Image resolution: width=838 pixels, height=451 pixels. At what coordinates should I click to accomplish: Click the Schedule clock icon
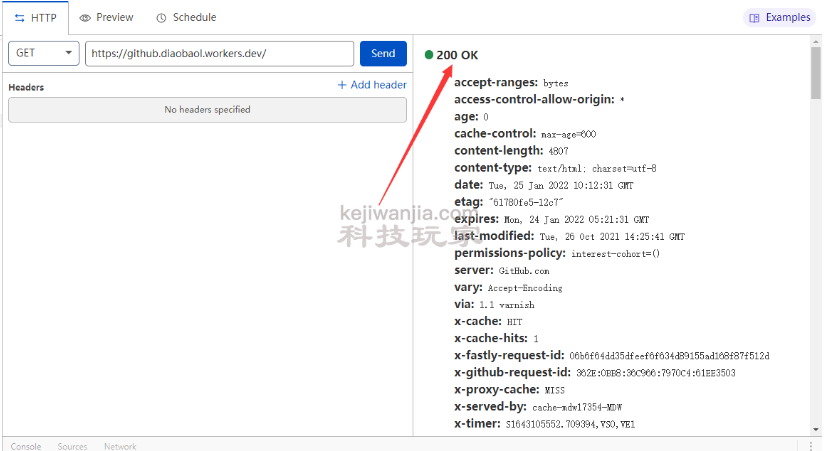point(162,18)
